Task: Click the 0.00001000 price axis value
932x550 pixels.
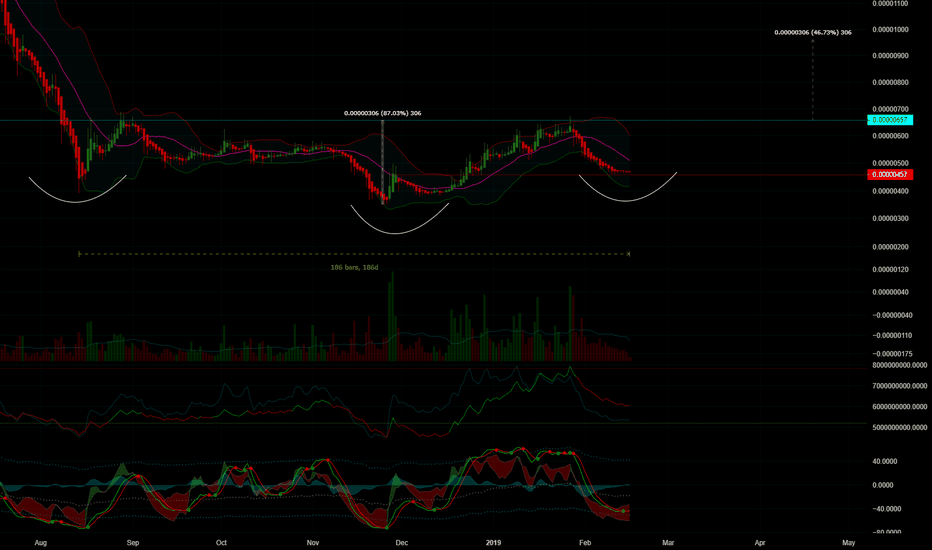Action: [x=890, y=30]
